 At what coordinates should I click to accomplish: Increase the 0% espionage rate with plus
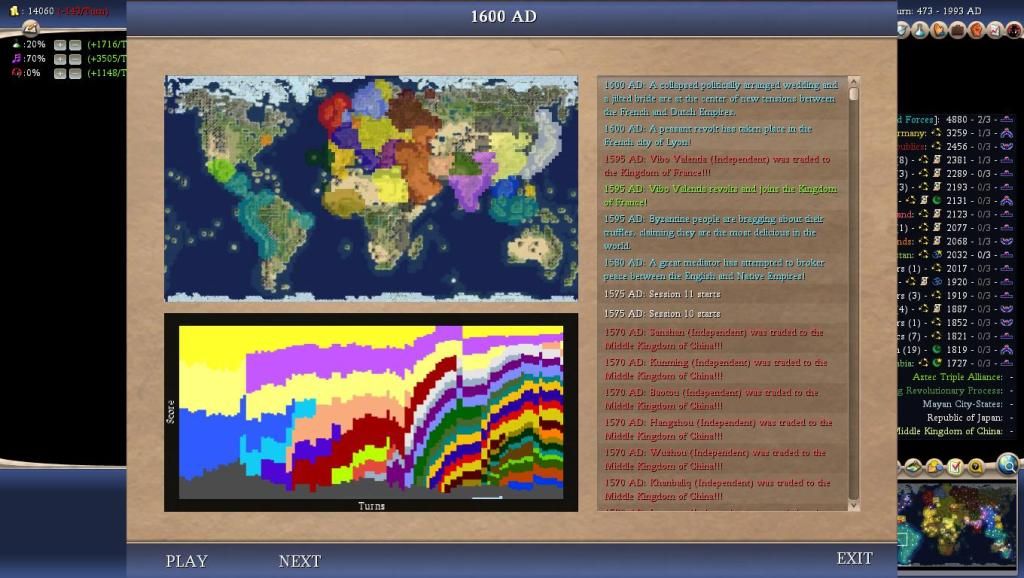[x=59, y=74]
